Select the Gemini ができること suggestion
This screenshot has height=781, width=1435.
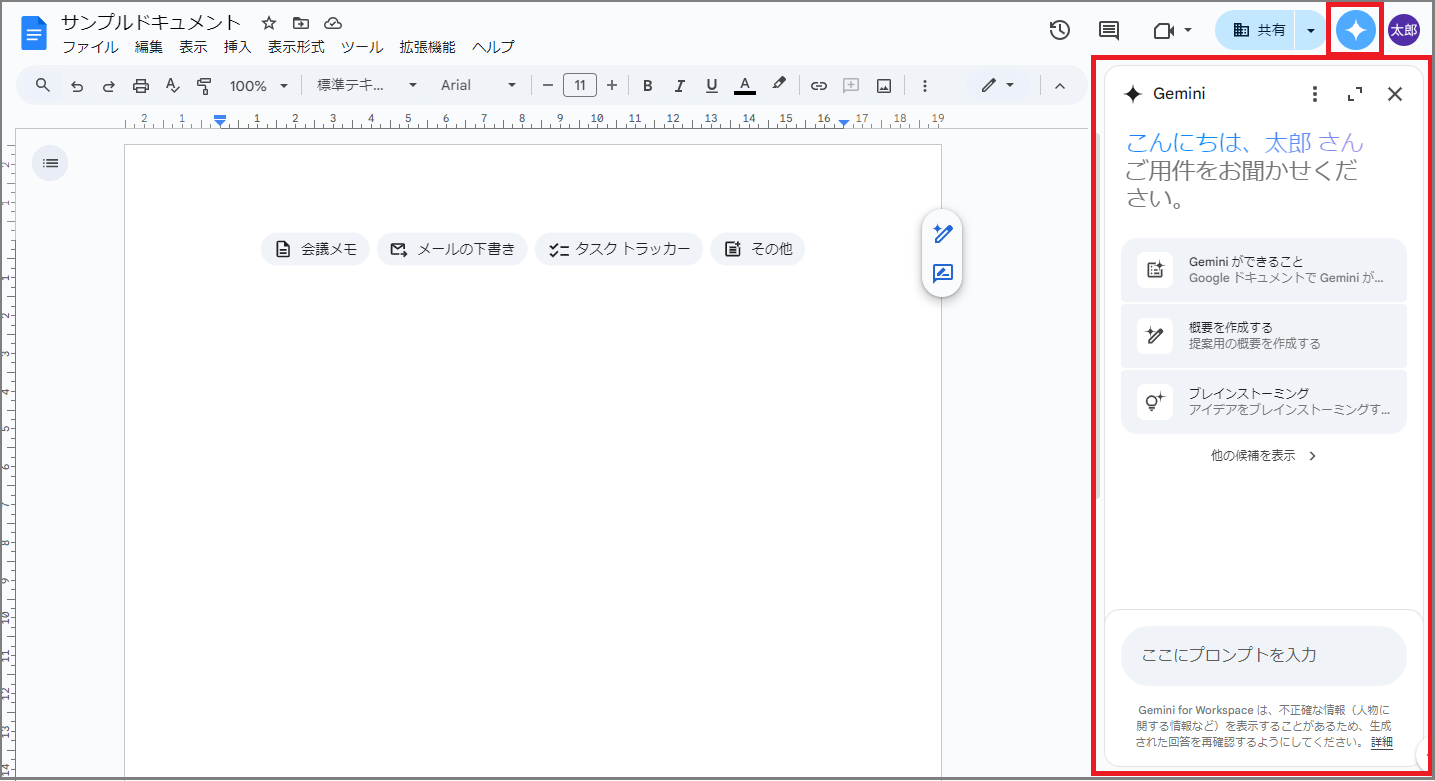(1264, 270)
